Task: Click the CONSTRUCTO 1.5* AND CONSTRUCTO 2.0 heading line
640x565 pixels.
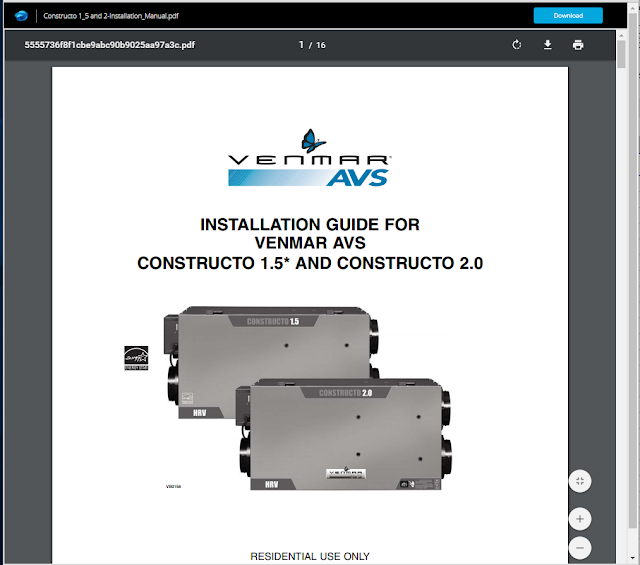Action: (310, 263)
